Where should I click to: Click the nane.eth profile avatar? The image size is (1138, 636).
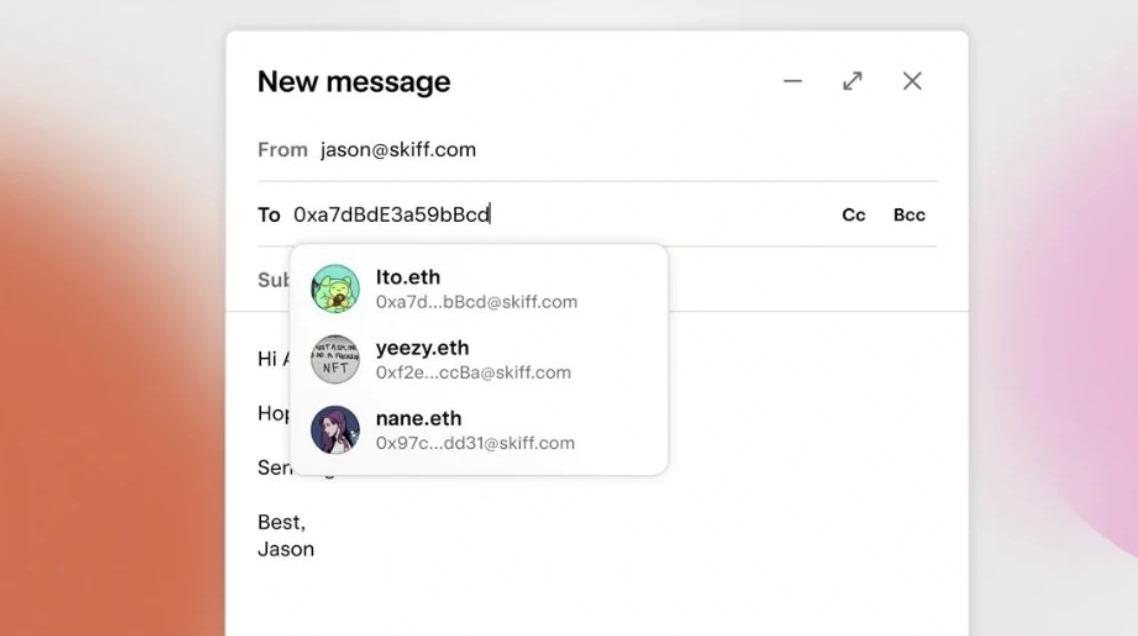335,430
